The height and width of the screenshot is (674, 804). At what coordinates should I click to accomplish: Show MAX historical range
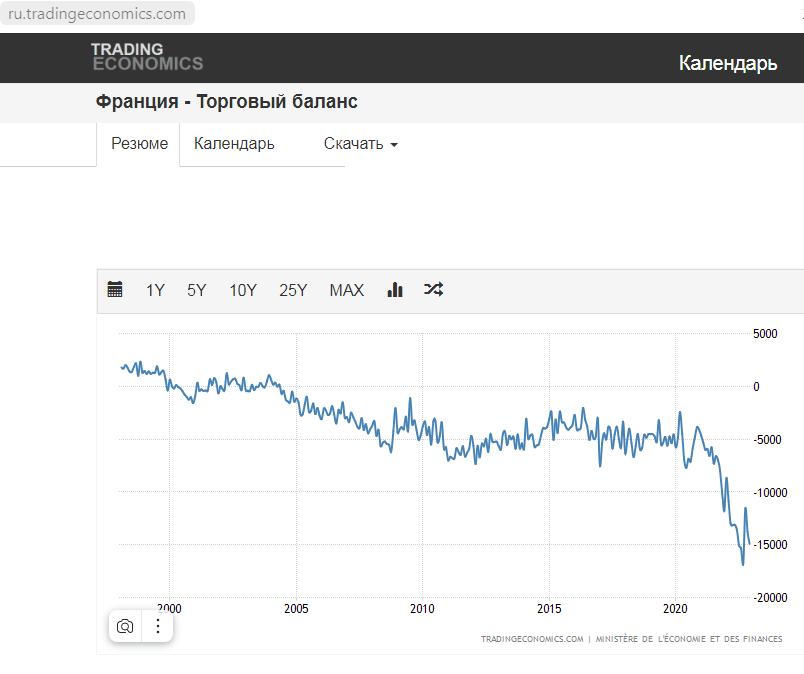point(347,290)
